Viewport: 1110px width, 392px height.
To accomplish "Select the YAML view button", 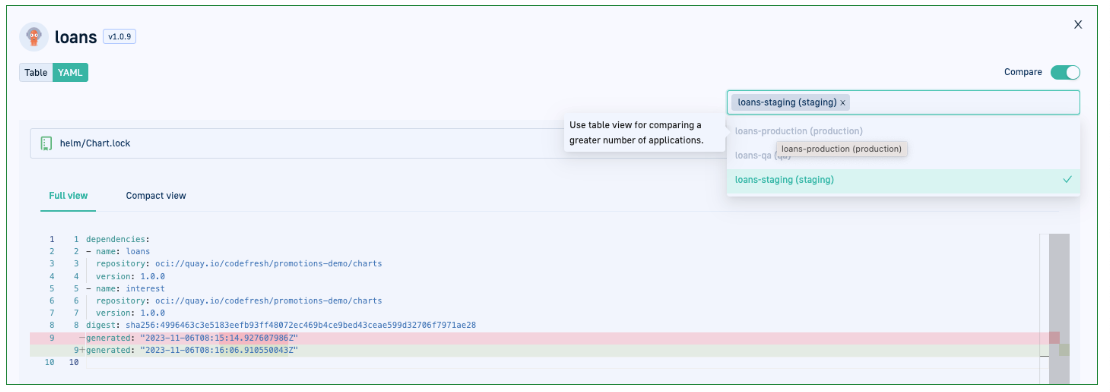I will tap(70, 72).
